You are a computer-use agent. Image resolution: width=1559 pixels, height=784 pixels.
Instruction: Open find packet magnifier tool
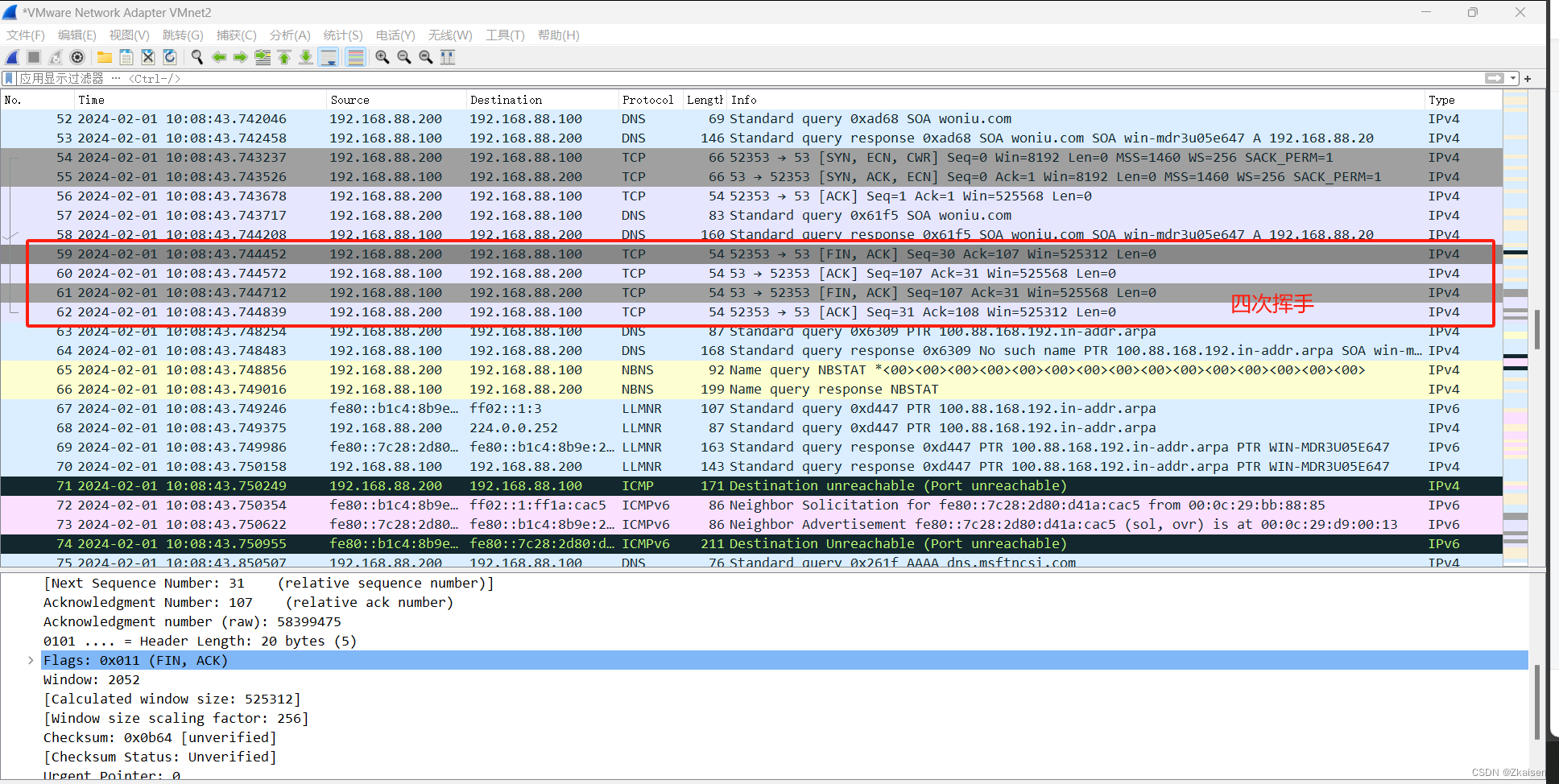click(196, 57)
